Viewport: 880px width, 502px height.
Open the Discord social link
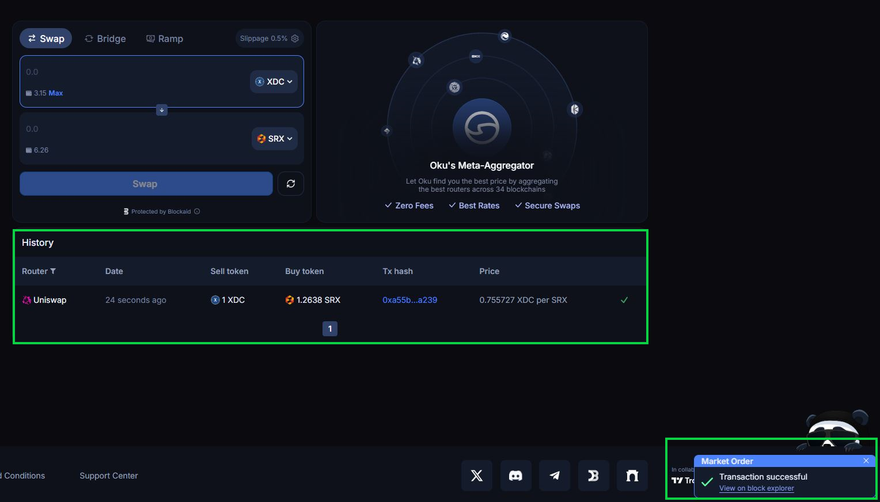point(515,476)
